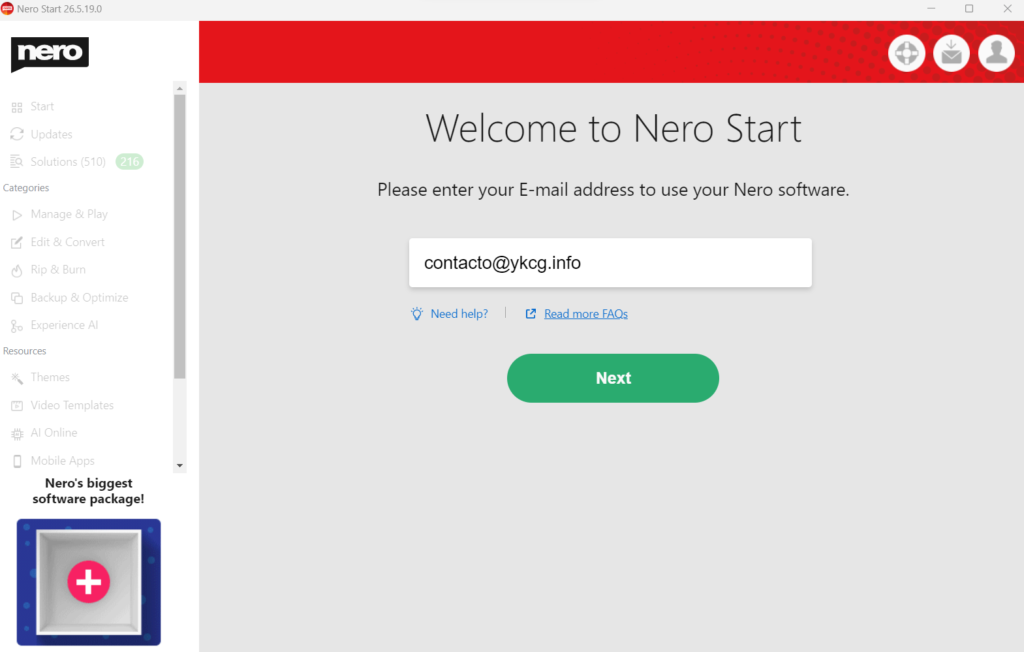Open the Updates menu item
This screenshot has width=1024, height=652.
tap(51, 134)
